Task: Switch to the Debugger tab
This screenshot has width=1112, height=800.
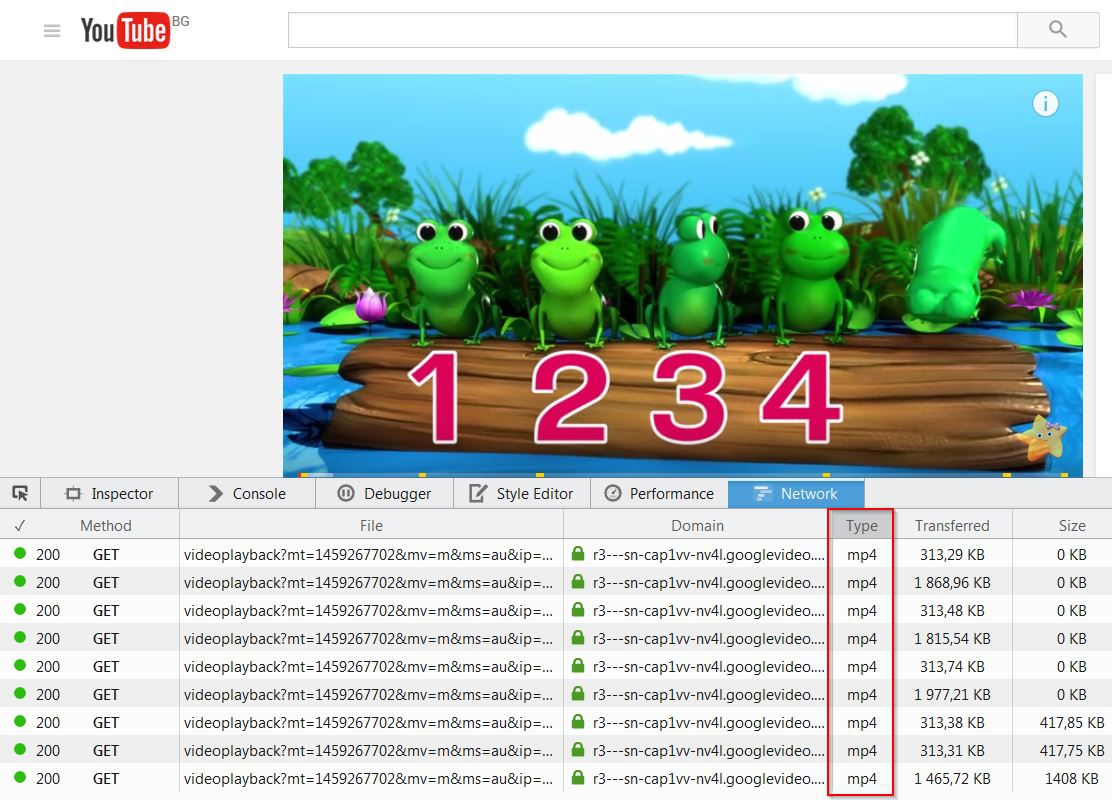Action: click(385, 493)
